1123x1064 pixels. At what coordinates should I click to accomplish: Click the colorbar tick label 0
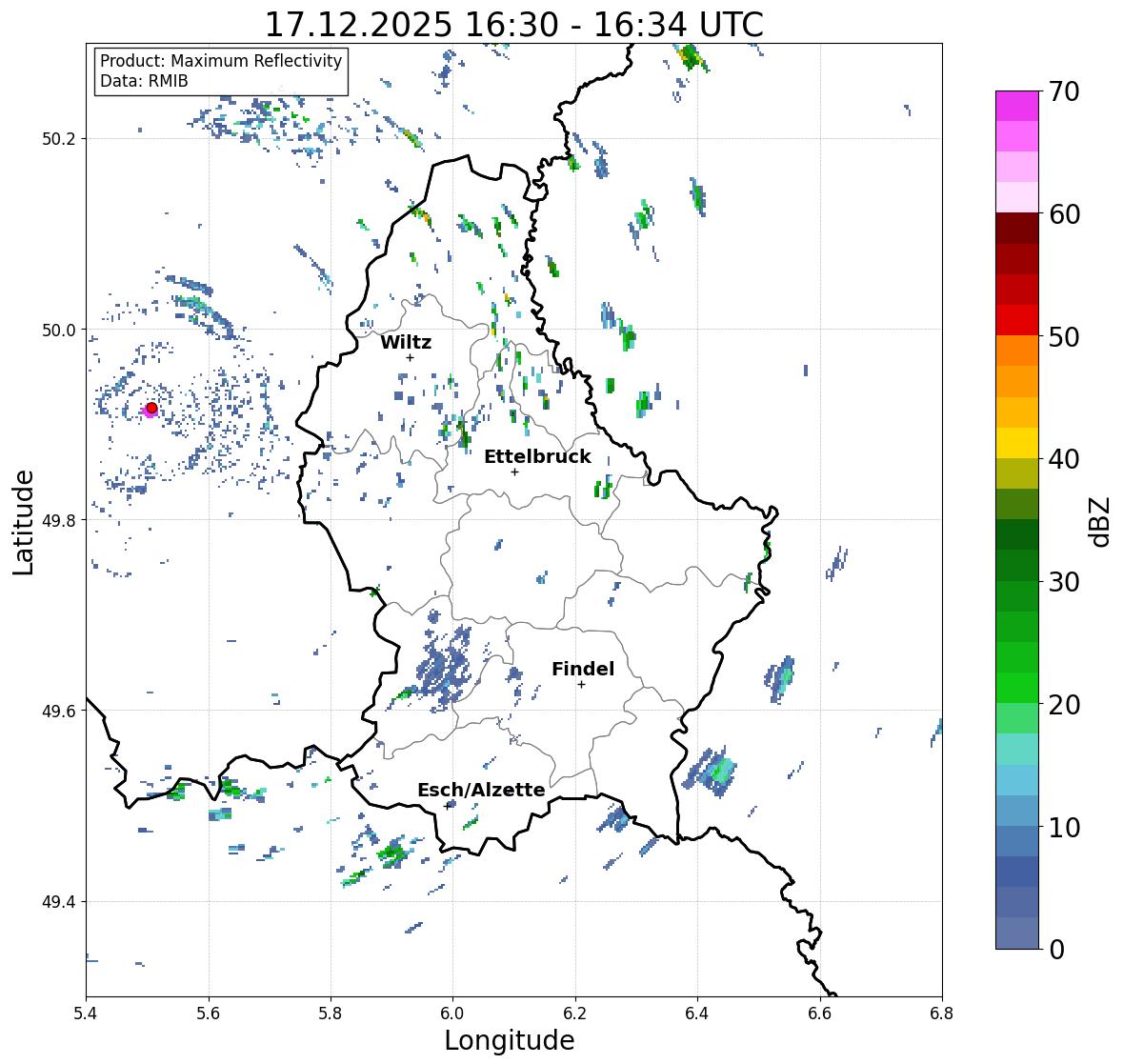pos(1056,950)
